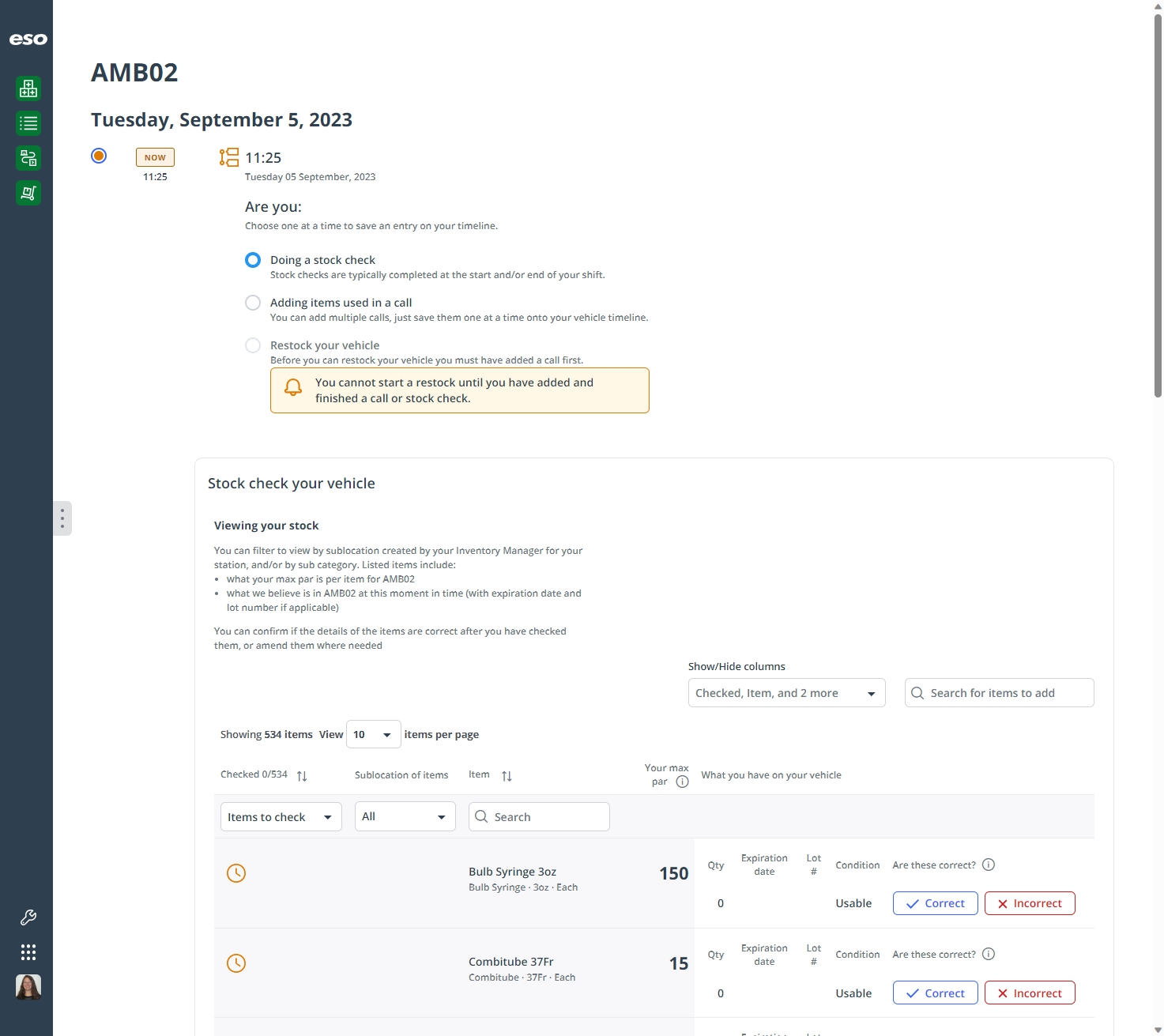The width and height of the screenshot is (1164, 1036).
Task: Click the magnifier icon in item Search filter
Action: click(x=481, y=816)
